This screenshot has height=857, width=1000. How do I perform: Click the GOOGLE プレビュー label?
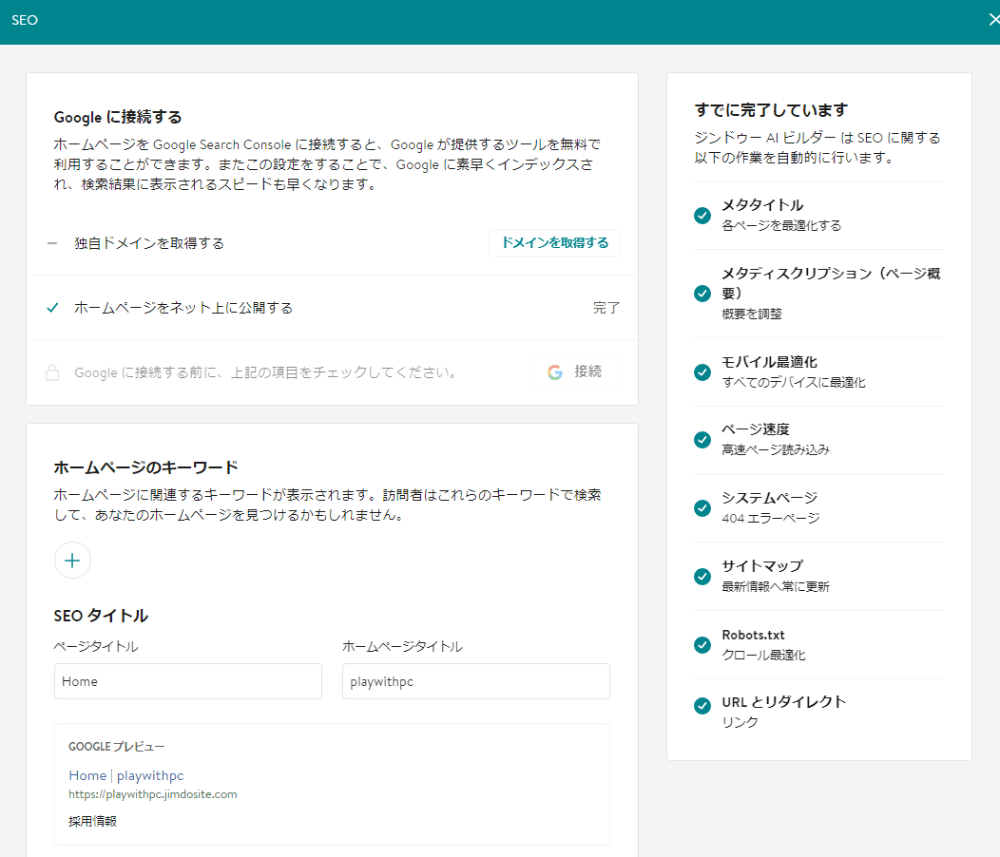(x=117, y=747)
